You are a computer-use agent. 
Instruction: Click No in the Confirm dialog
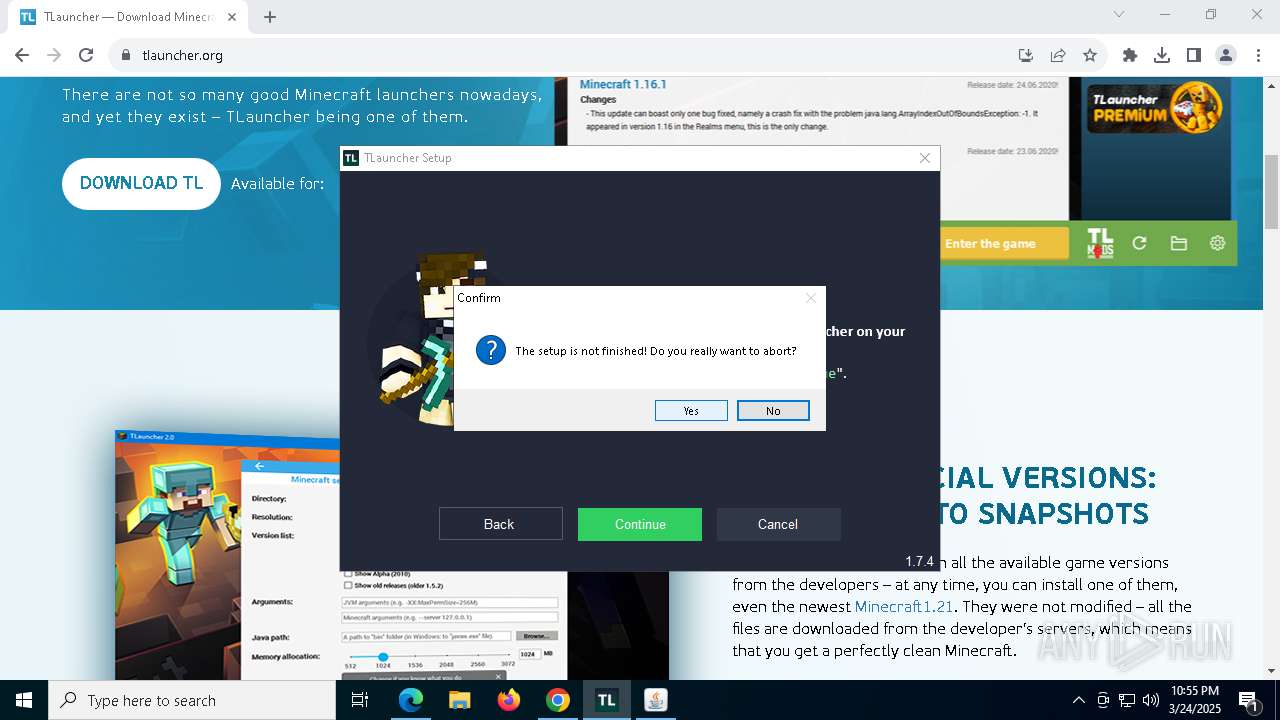point(773,411)
